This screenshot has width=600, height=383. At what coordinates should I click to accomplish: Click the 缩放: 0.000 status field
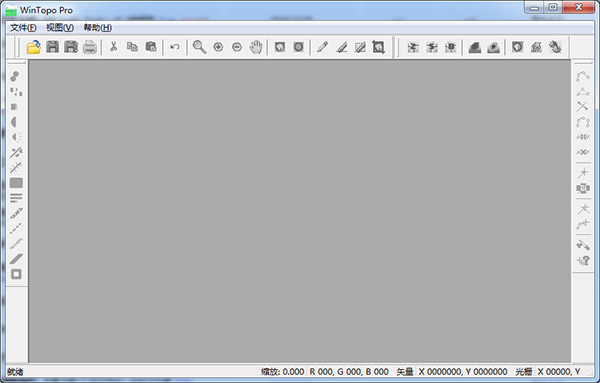[x=282, y=372]
